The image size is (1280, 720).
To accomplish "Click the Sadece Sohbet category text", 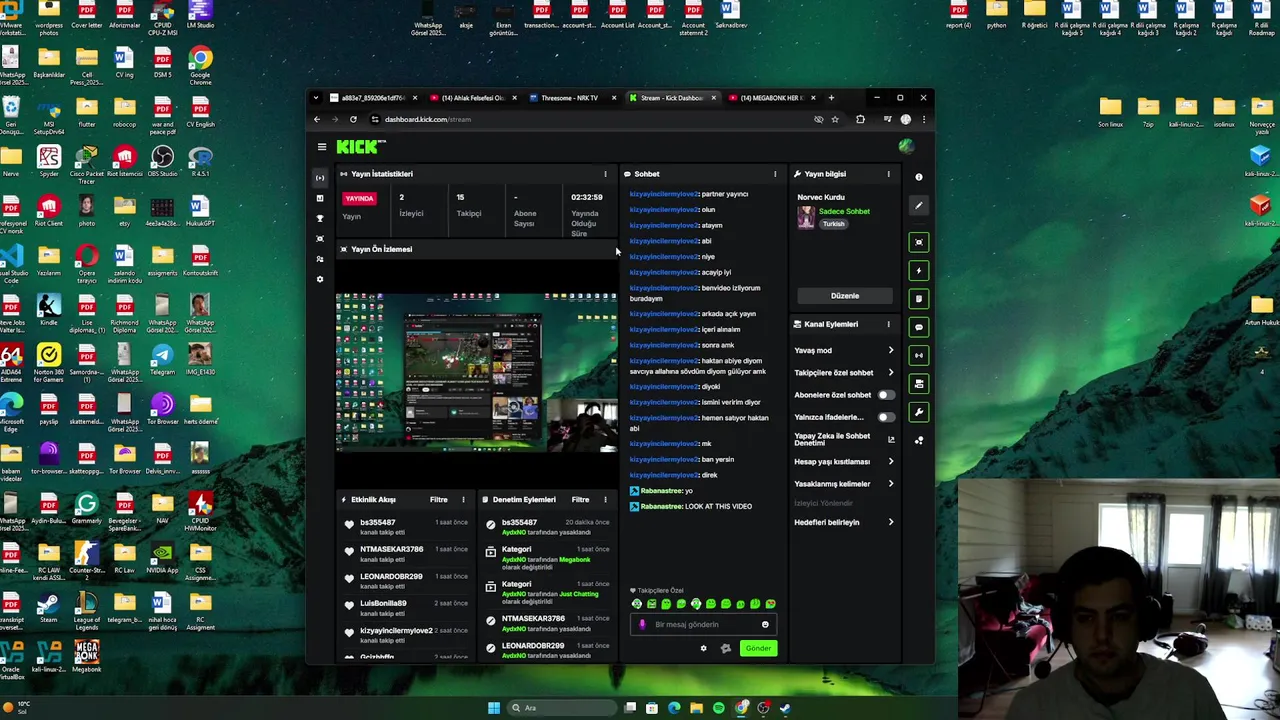I will pyautogui.click(x=844, y=211).
